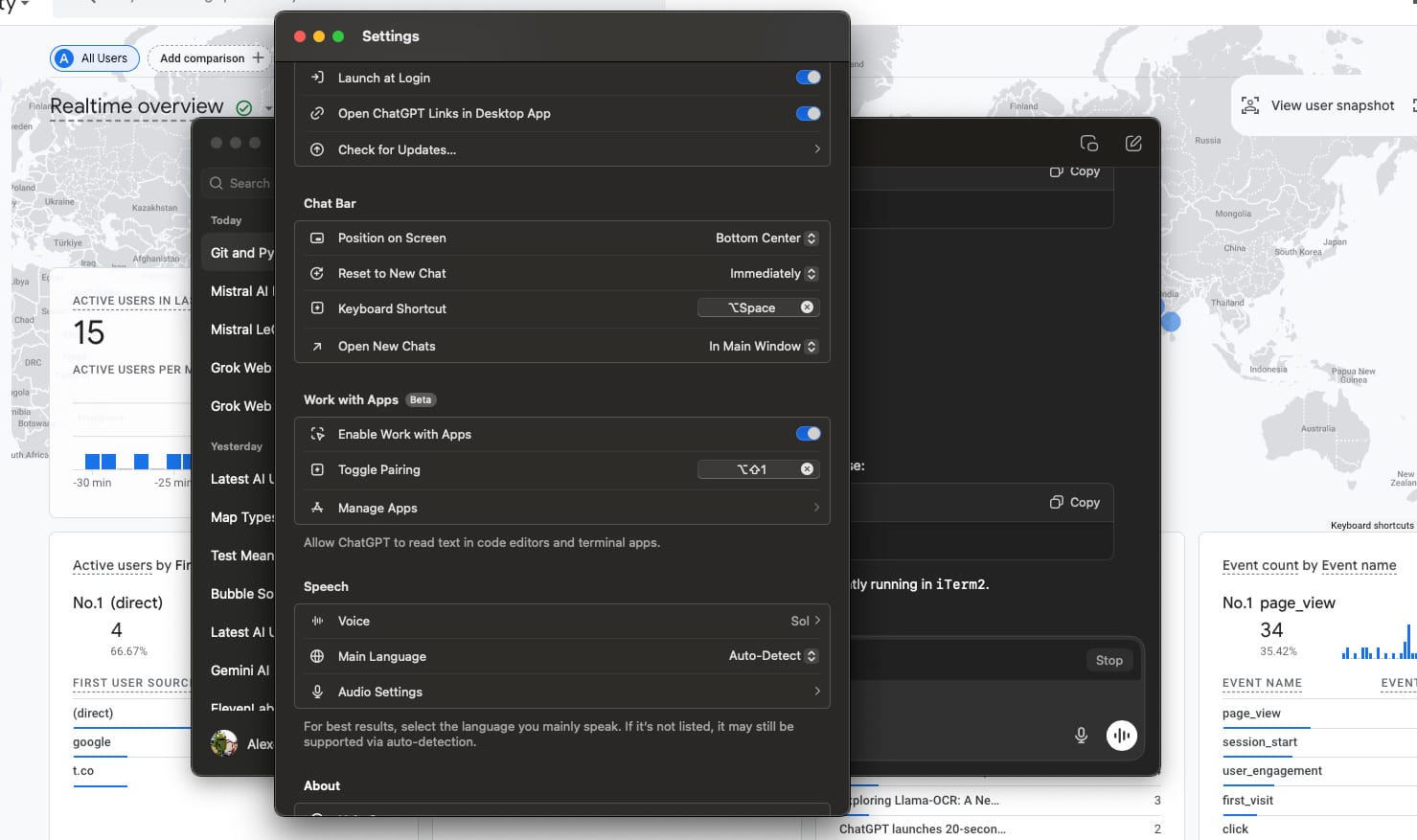This screenshot has height=840, width=1417.
Task: Click the Stop button in ChatGPT
Action: tap(1109, 660)
